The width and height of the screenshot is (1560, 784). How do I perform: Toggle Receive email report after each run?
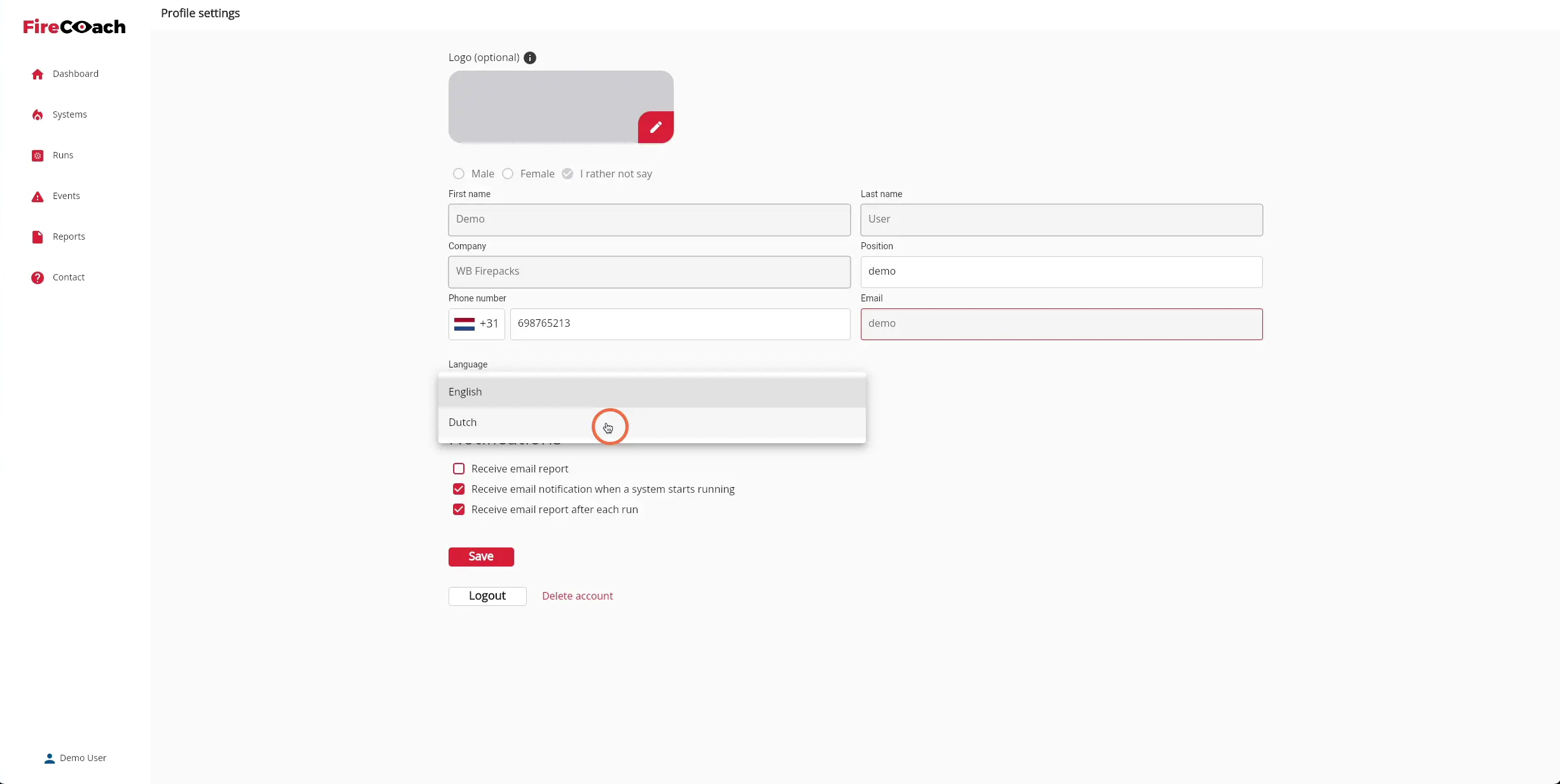coord(459,509)
